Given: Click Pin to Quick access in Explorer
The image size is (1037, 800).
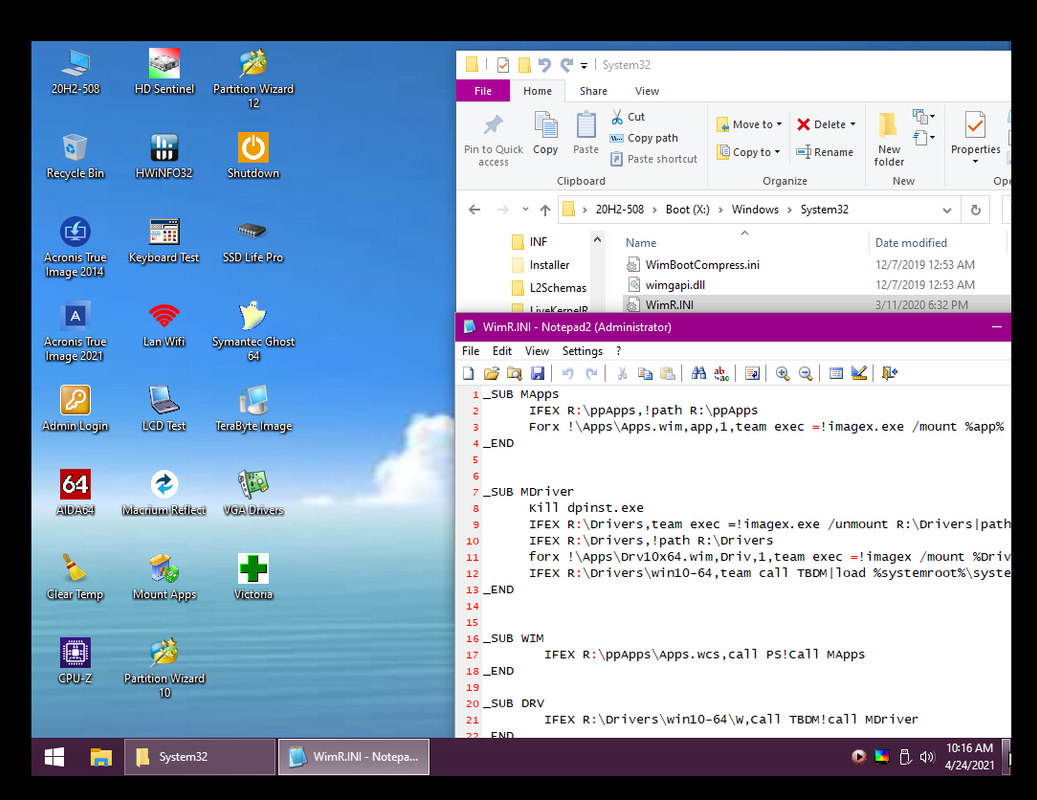Looking at the screenshot, I should click(x=493, y=140).
